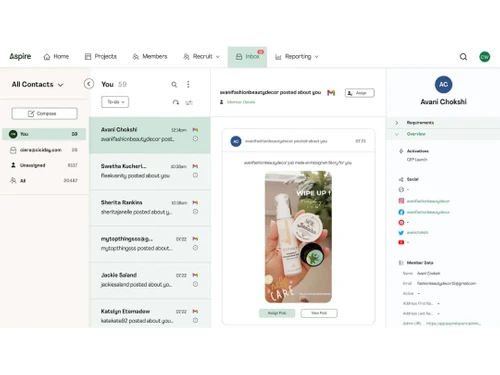This screenshot has height=375, width=500.
Task: Expand the Requirements section
Action: tap(443, 123)
